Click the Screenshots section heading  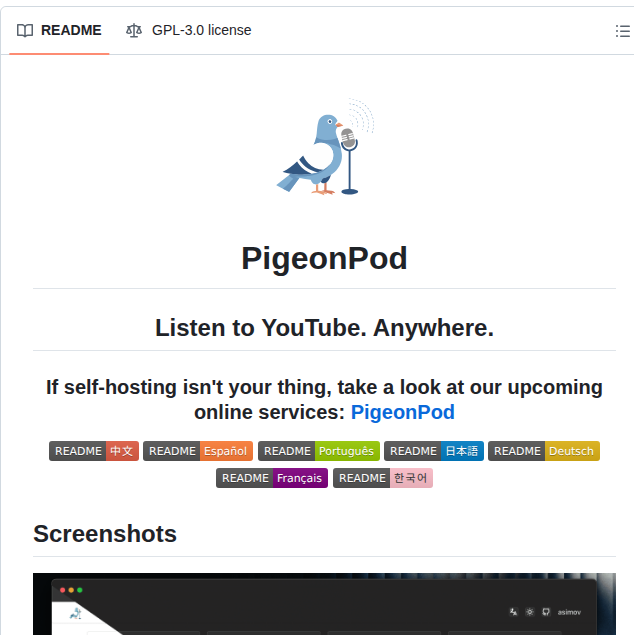[105, 534]
